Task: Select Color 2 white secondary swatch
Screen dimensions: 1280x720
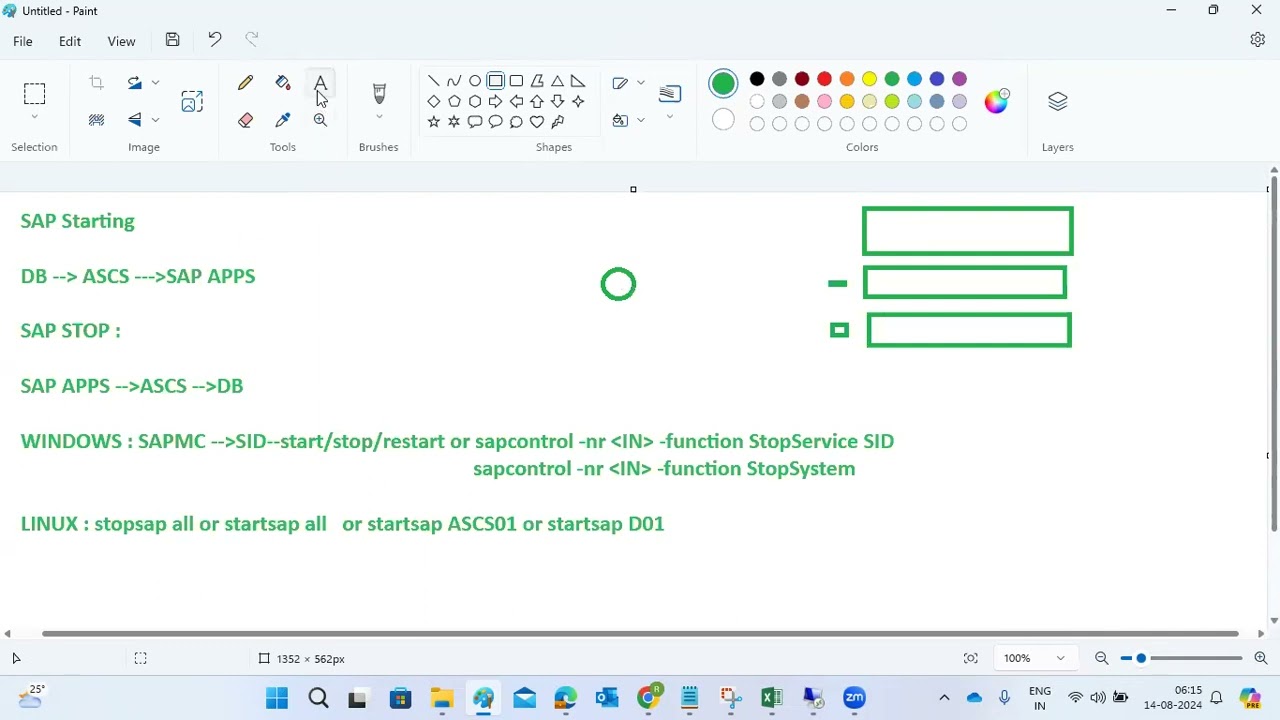Action: (723, 121)
